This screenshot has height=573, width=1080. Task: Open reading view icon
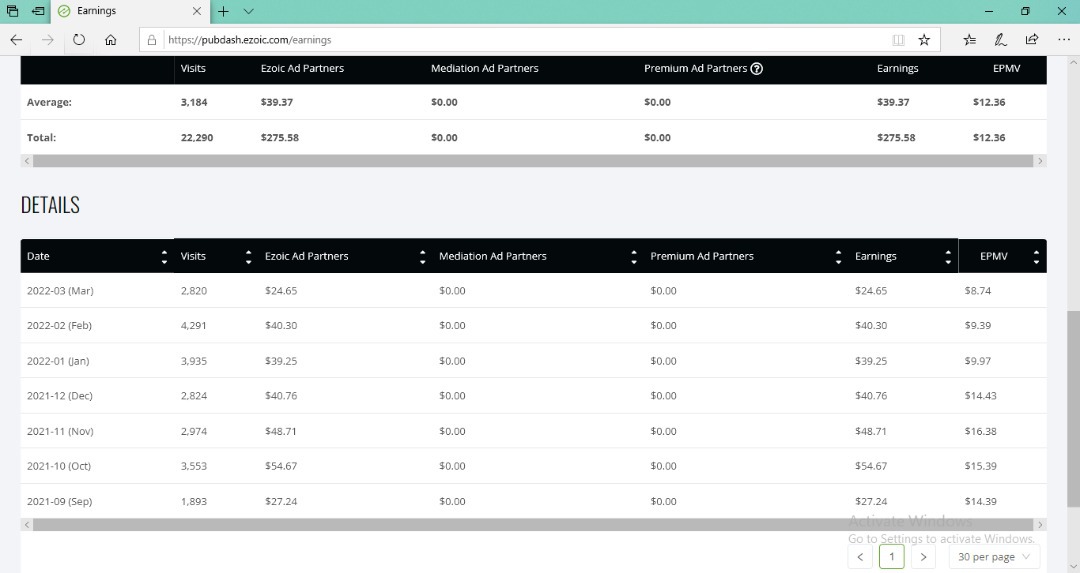point(898,40)
